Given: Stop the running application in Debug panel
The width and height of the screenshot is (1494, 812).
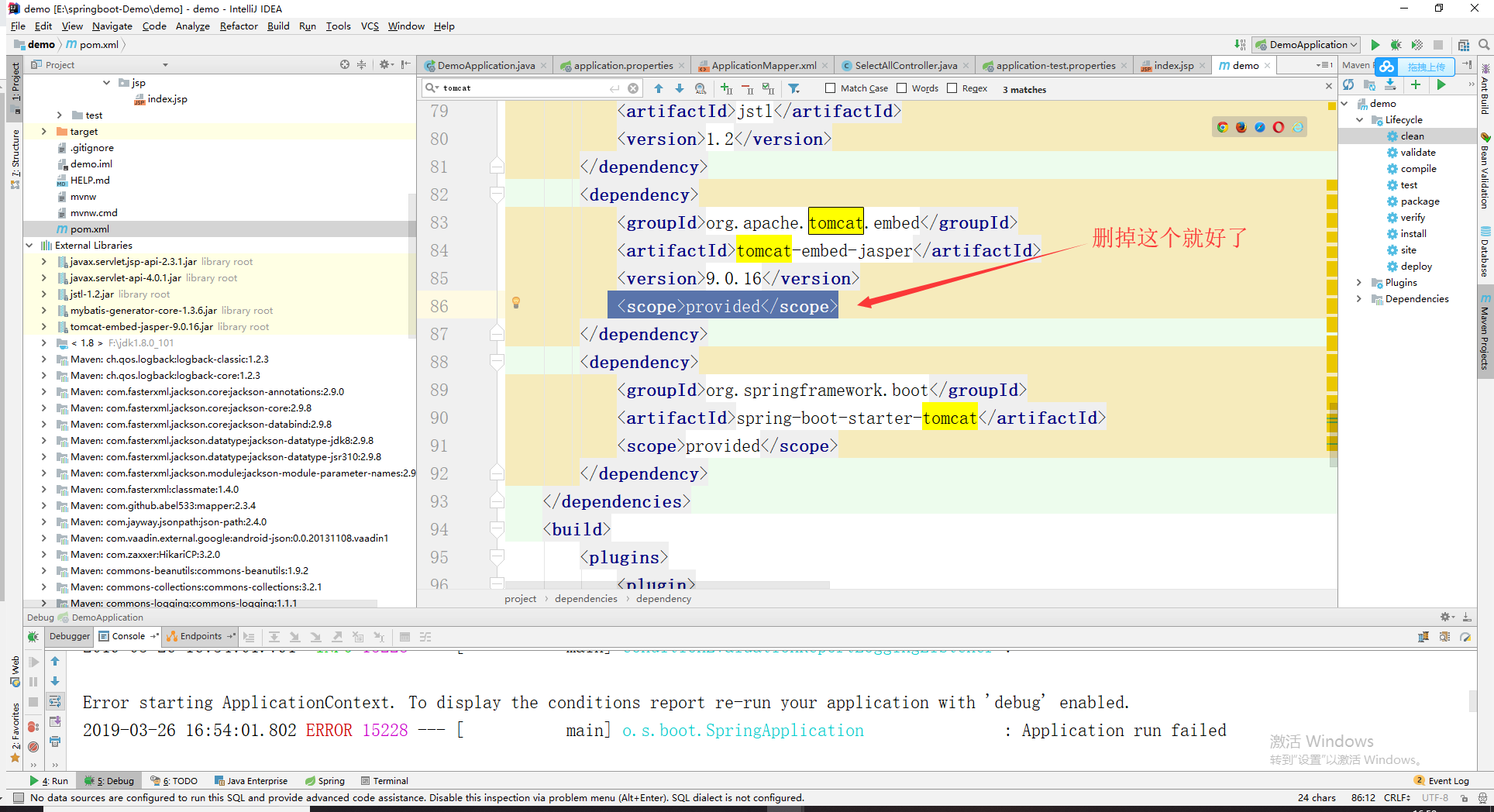Looking at the screenshot, I should click(x=33, y=702).
